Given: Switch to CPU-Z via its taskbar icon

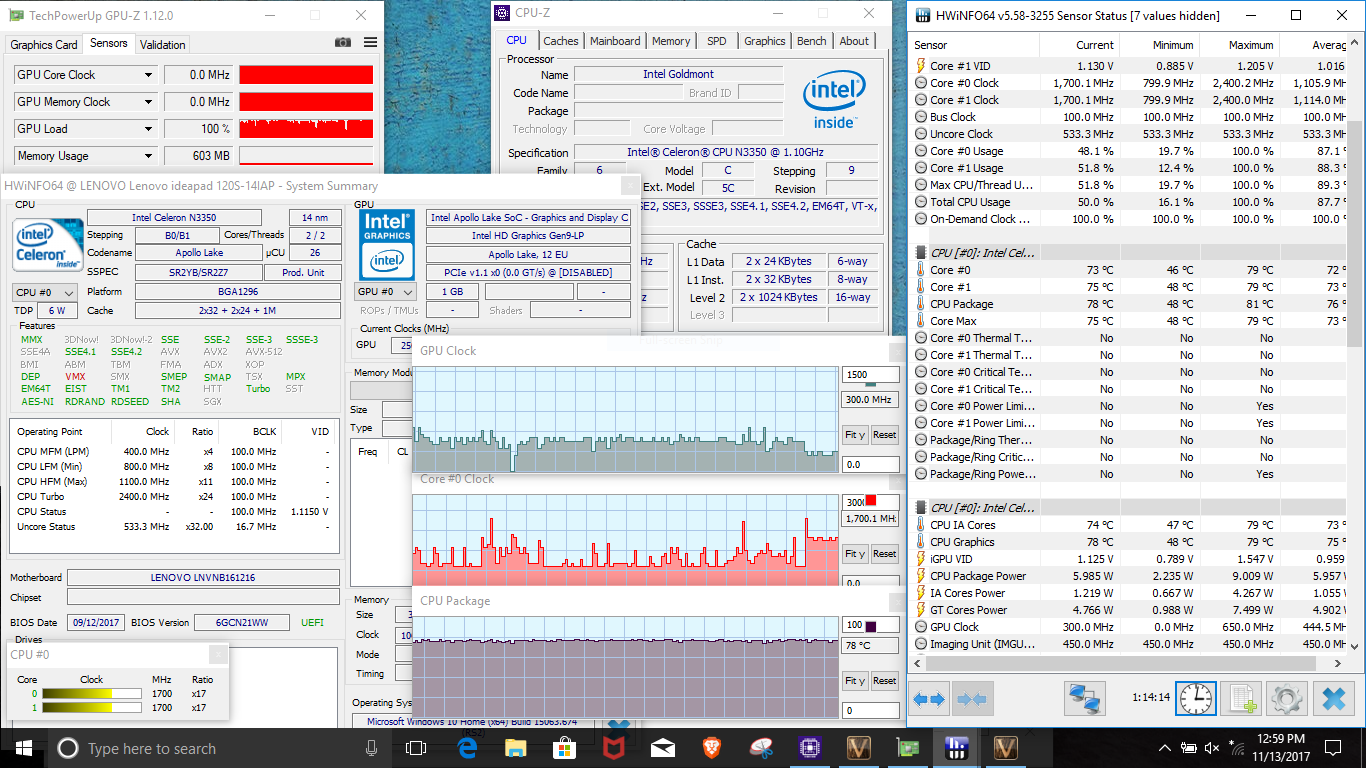Looking at the screenshot, I should [809, 748].
